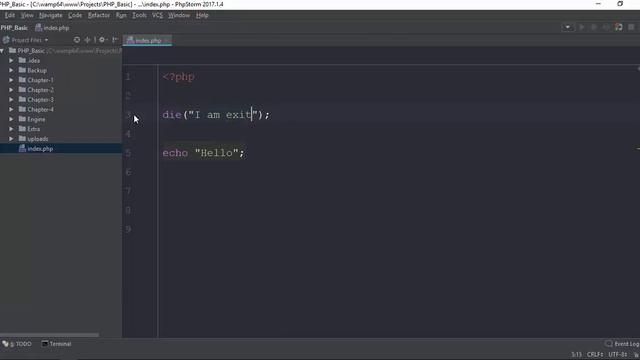
Task: Open the Refactor menu
Action: pyautogui.click(x=99, y=15)
